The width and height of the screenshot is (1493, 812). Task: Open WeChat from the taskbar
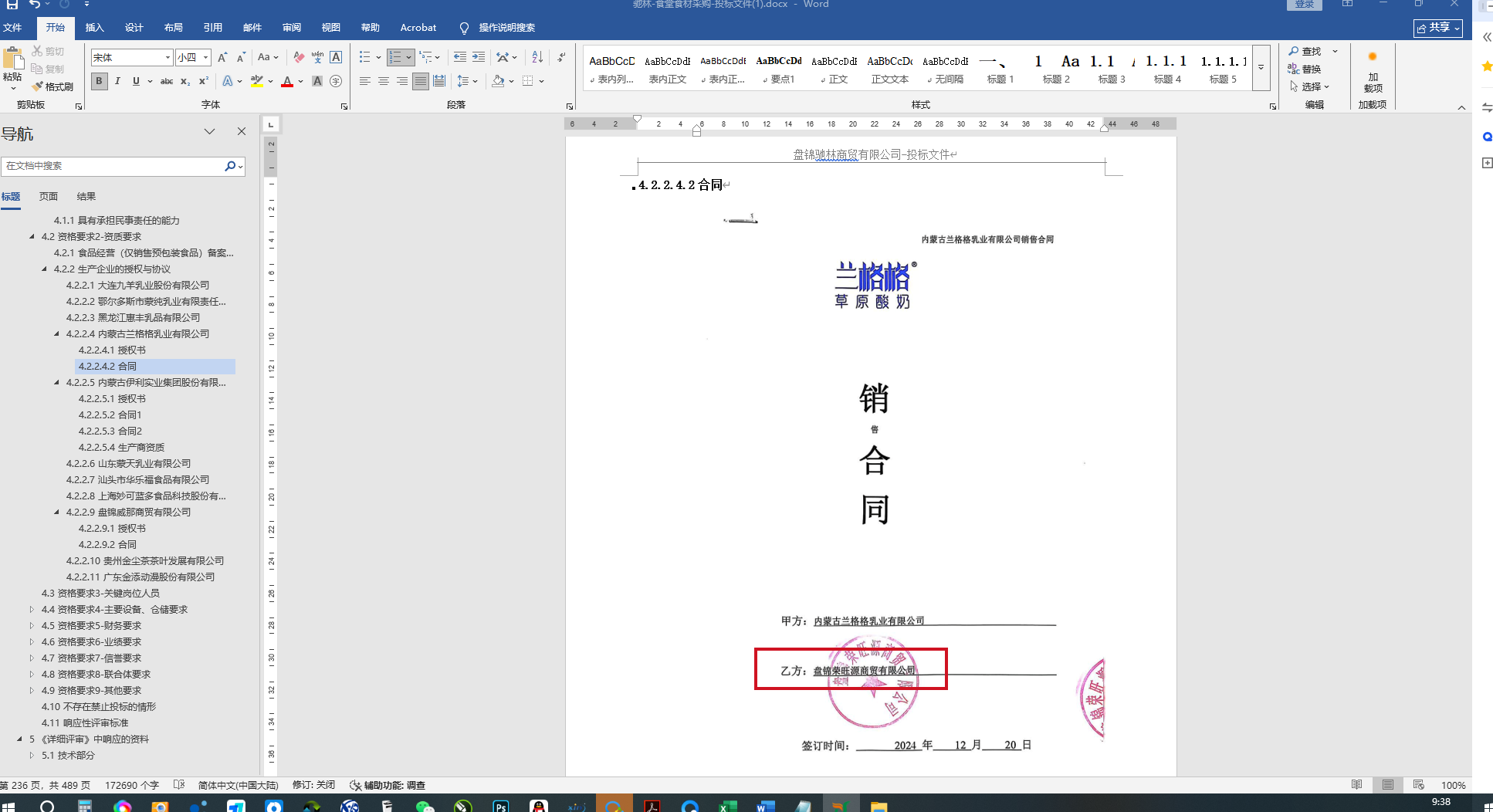pyautogui.click(x=425, y=806)
